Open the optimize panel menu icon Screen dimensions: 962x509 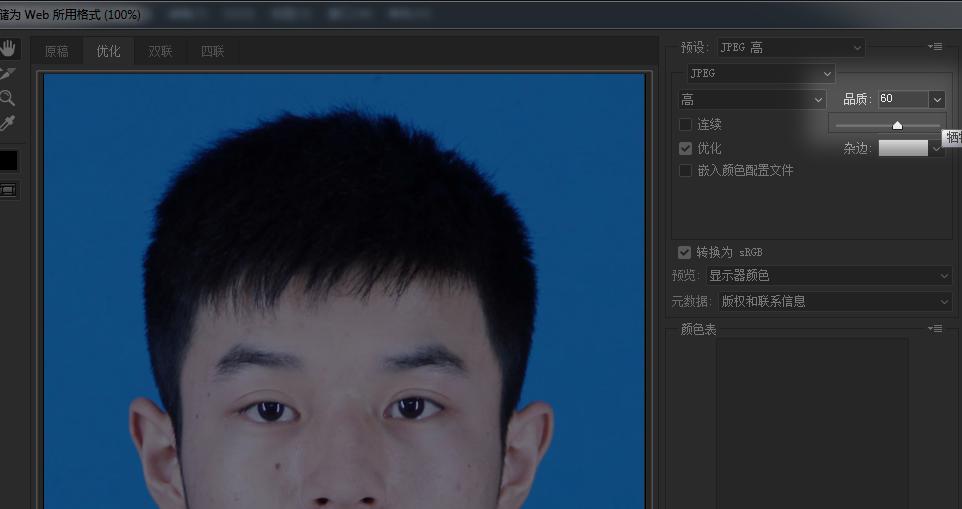(935, 47)
